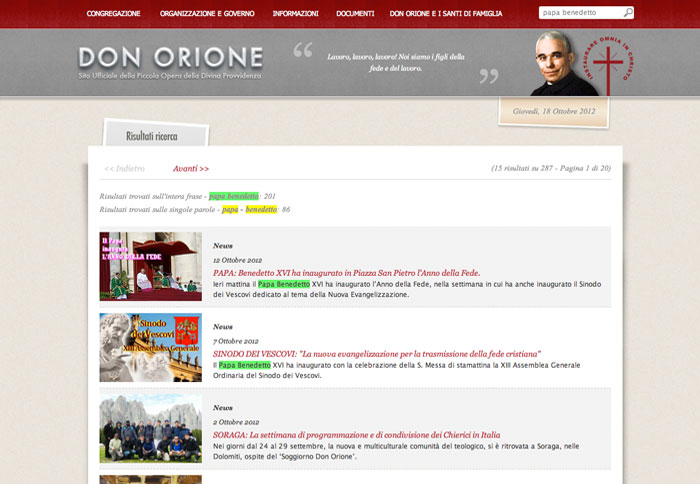The image size is (700, 484).
Task: Go to next page with Avanti >>
Action: pyautogui.click(x=191, y=168)
